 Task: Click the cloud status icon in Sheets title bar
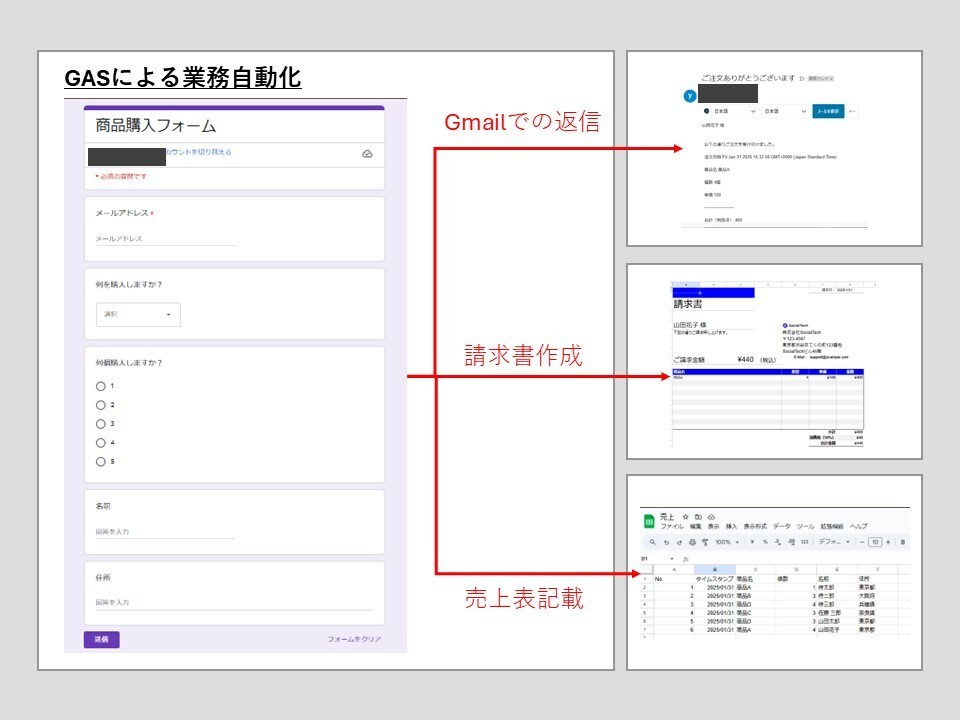pyautogui.click(x=711, y=517)
